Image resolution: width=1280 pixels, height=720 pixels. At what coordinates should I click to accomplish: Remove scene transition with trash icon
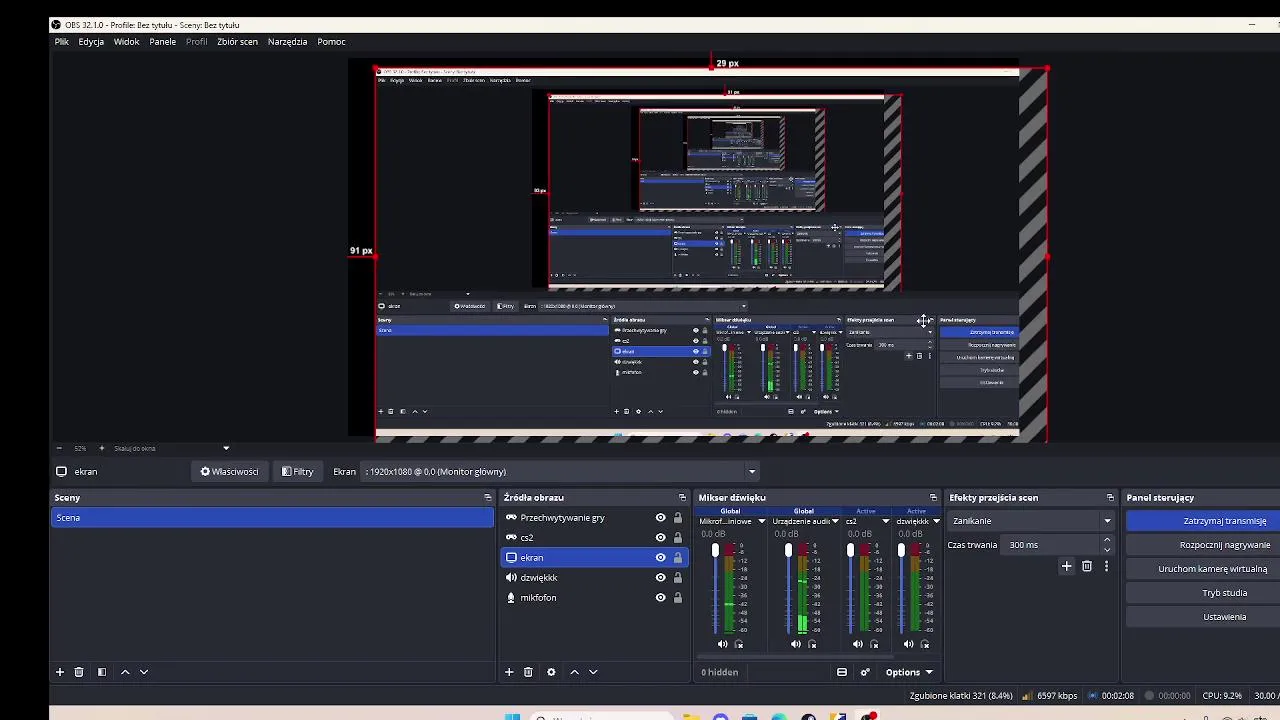point(1087,566)
